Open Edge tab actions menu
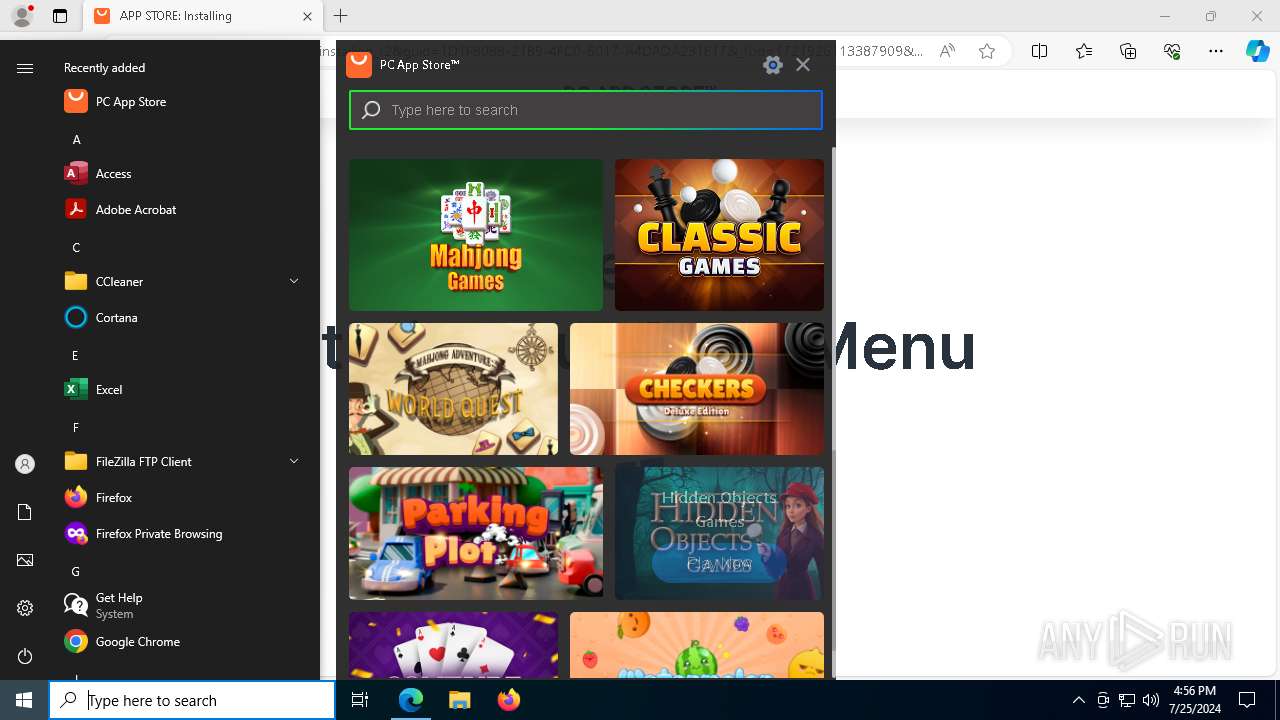The width and height of the screenshot is (1280, 720). pyautogui.click(x=60, y=16)
